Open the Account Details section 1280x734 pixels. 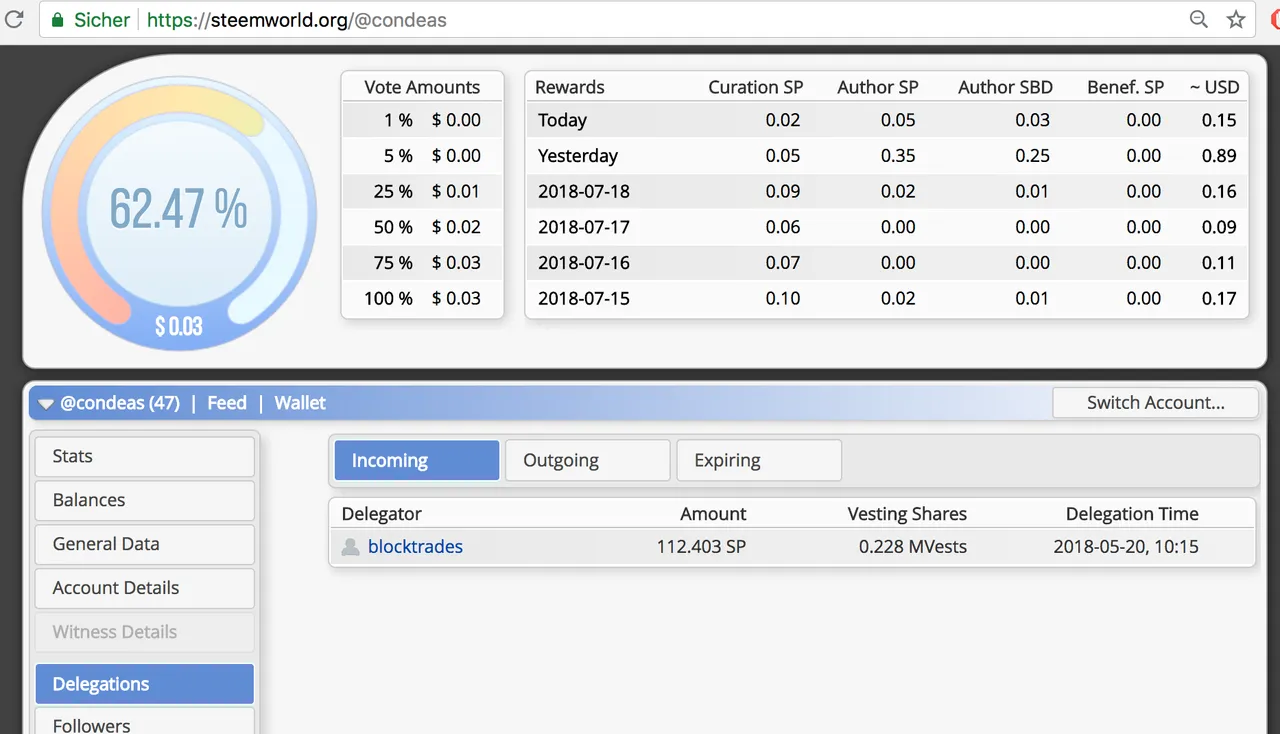(x=145, y=588)
